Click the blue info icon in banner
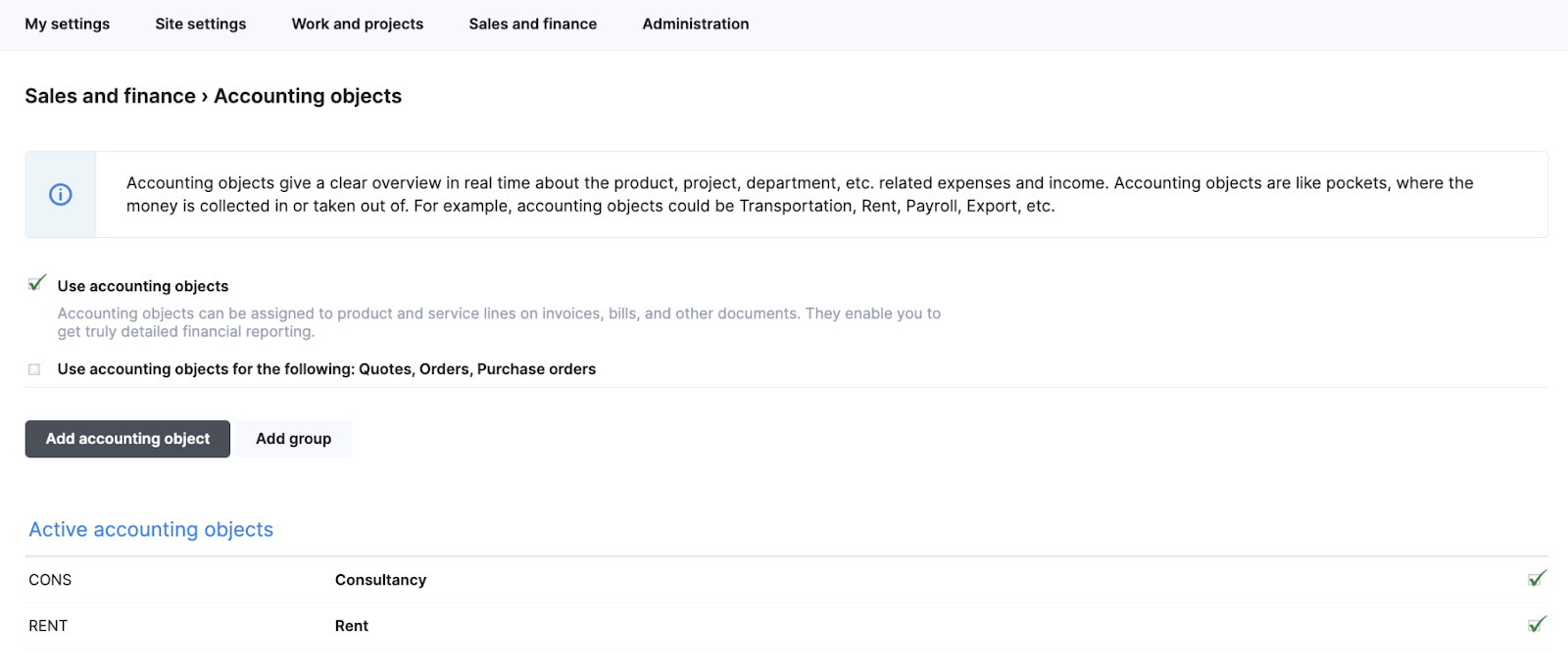This screenshot has width=1568, height=671. tap(61, 195)
